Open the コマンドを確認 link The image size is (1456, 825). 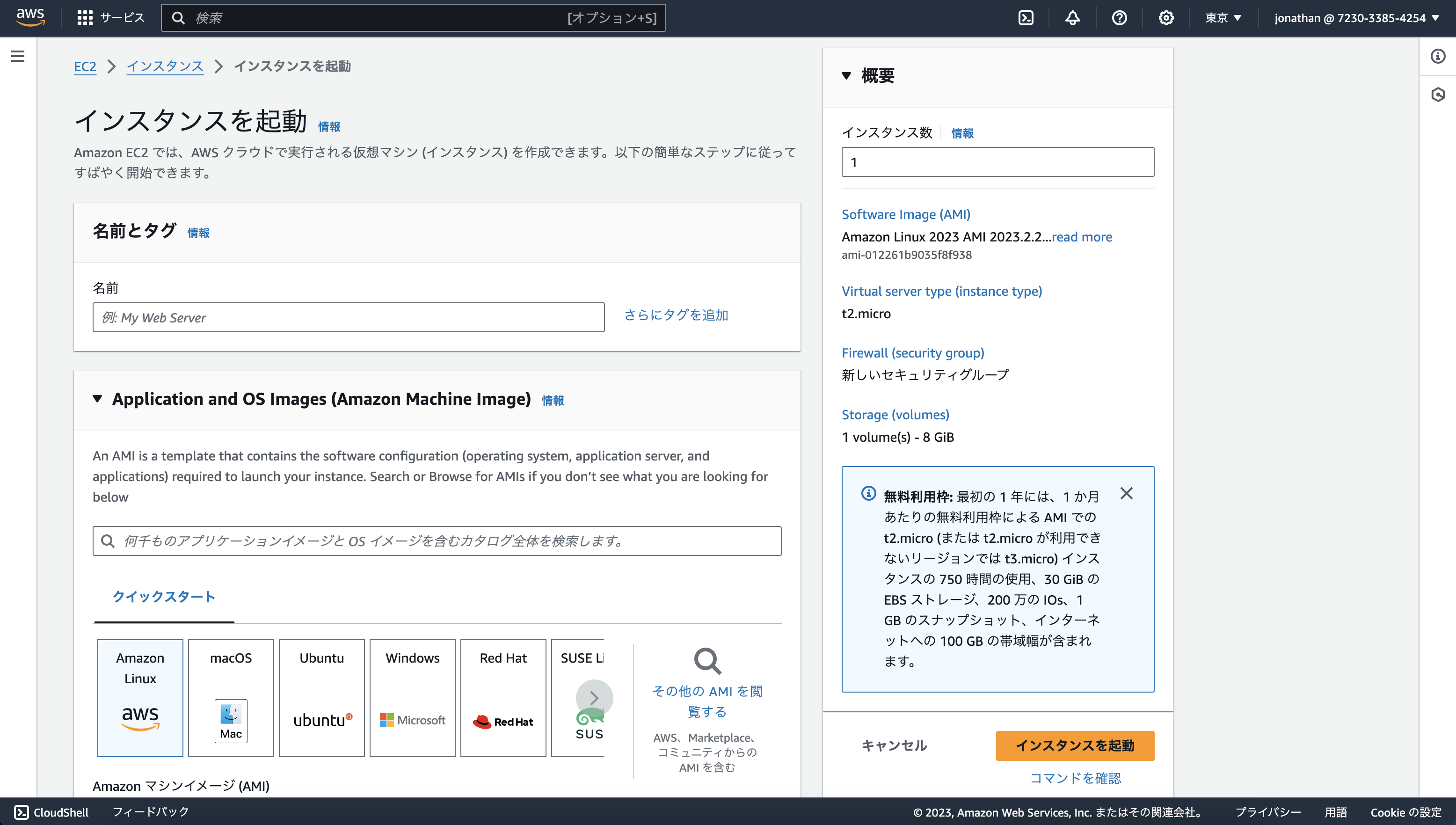pos(1075,778)
